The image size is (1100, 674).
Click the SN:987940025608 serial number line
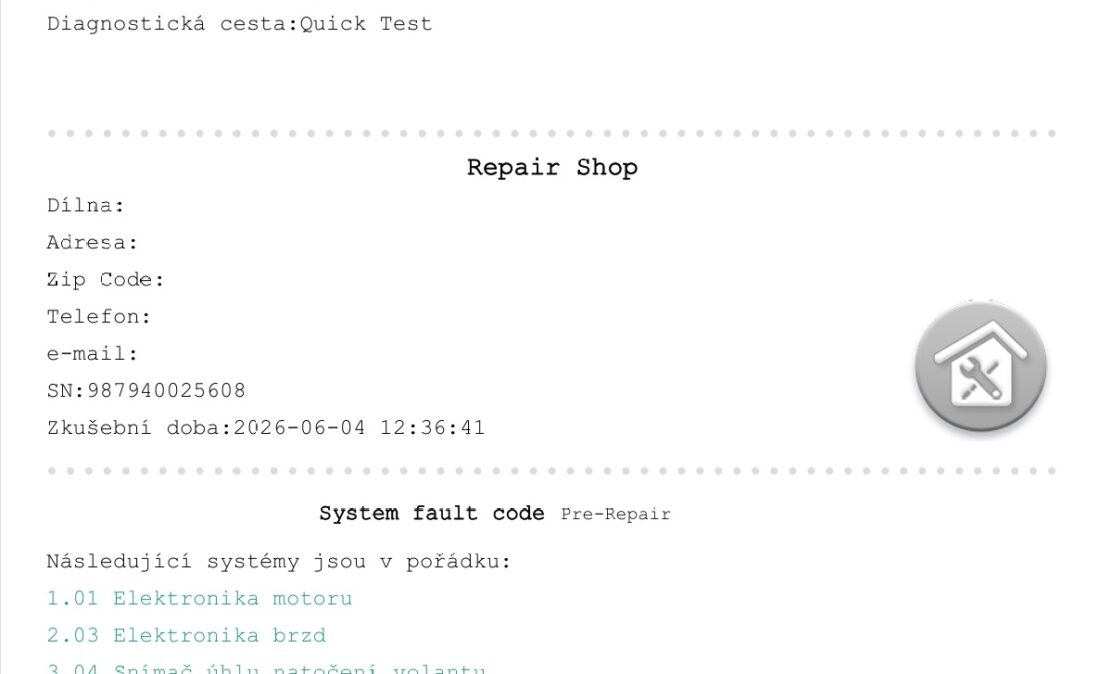(146, 391)
